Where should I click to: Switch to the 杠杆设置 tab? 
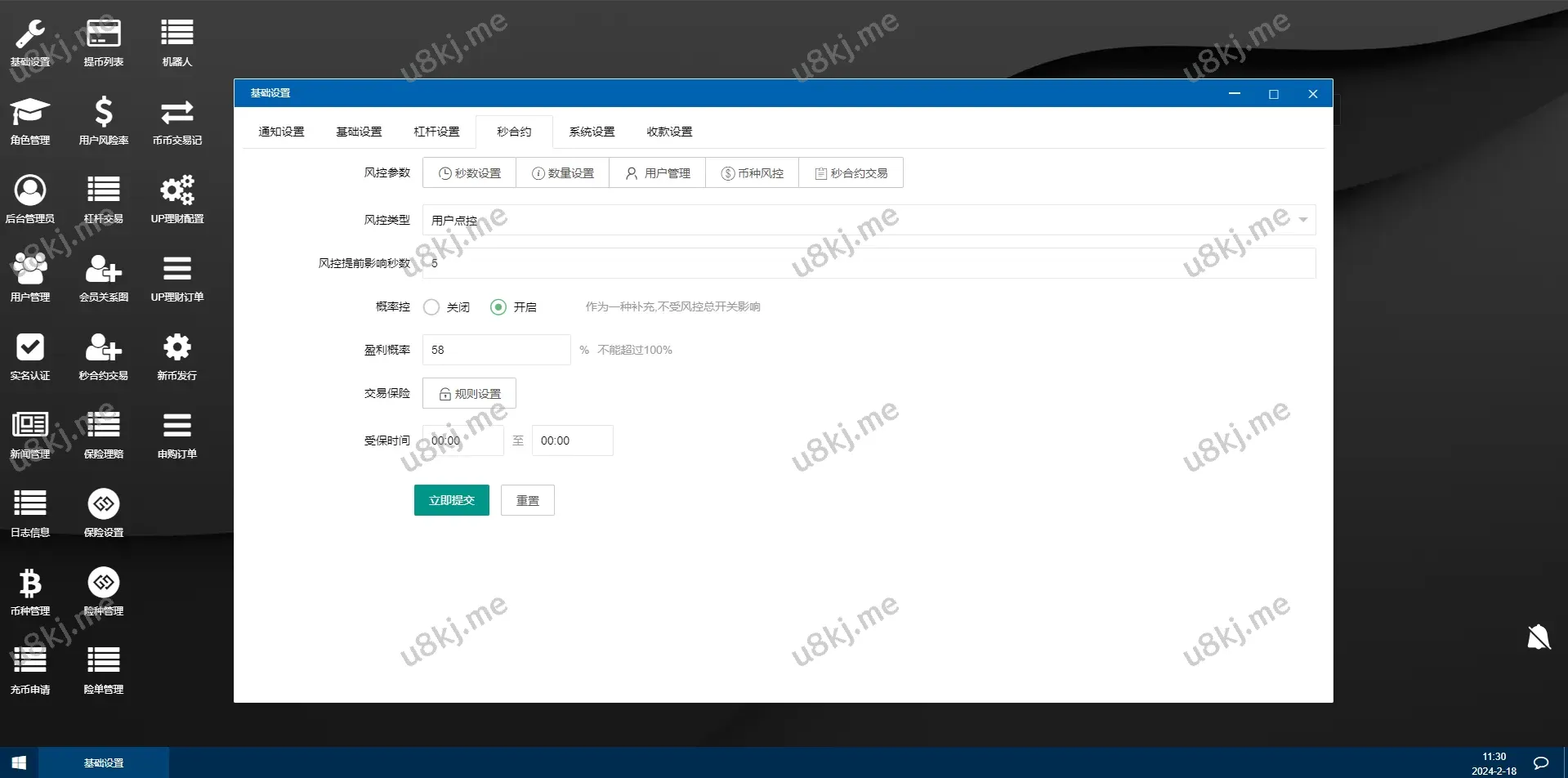[x=436, y=132]
